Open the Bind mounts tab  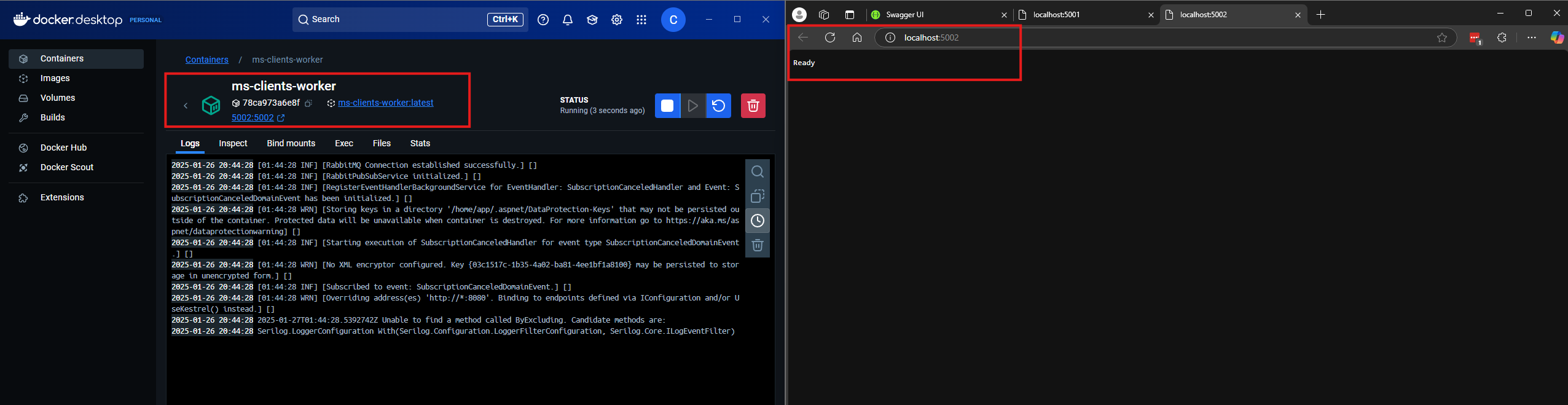pyautogui.click(x=291, y=143)
